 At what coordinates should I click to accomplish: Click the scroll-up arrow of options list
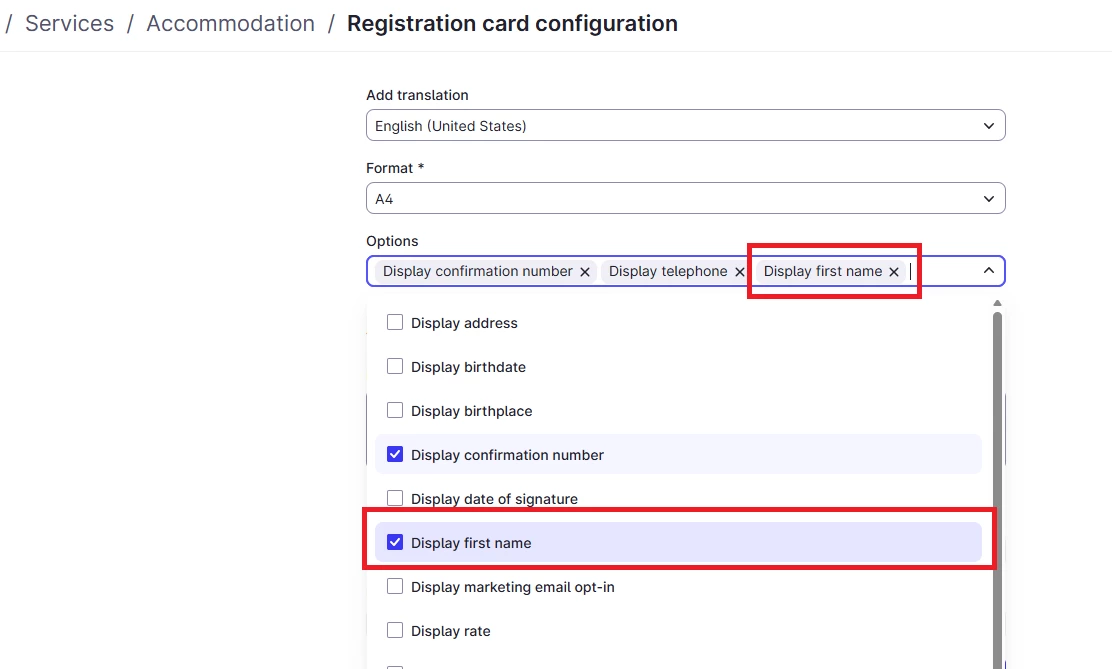point(997,303)
